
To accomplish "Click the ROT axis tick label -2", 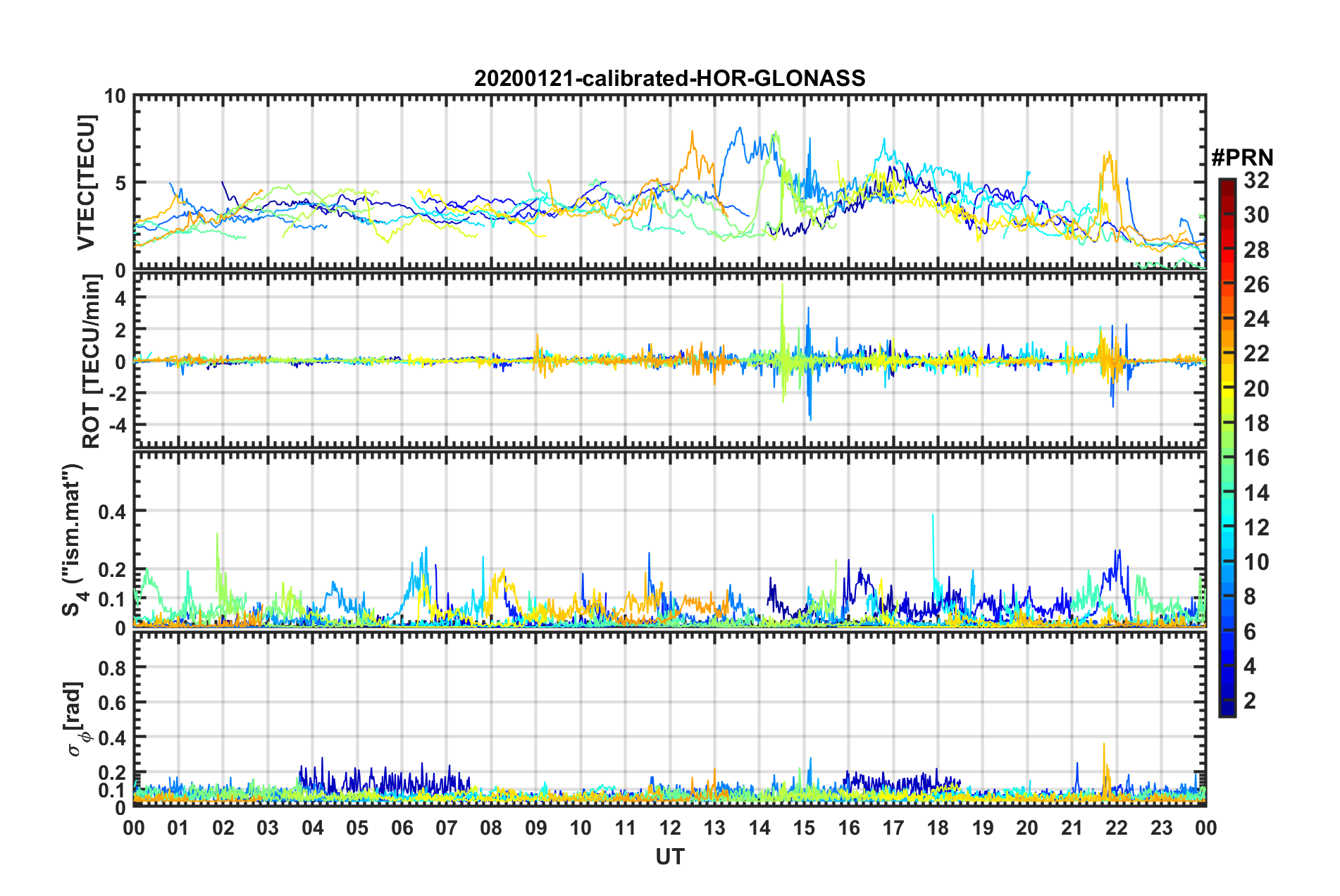I will click(116, 394).
